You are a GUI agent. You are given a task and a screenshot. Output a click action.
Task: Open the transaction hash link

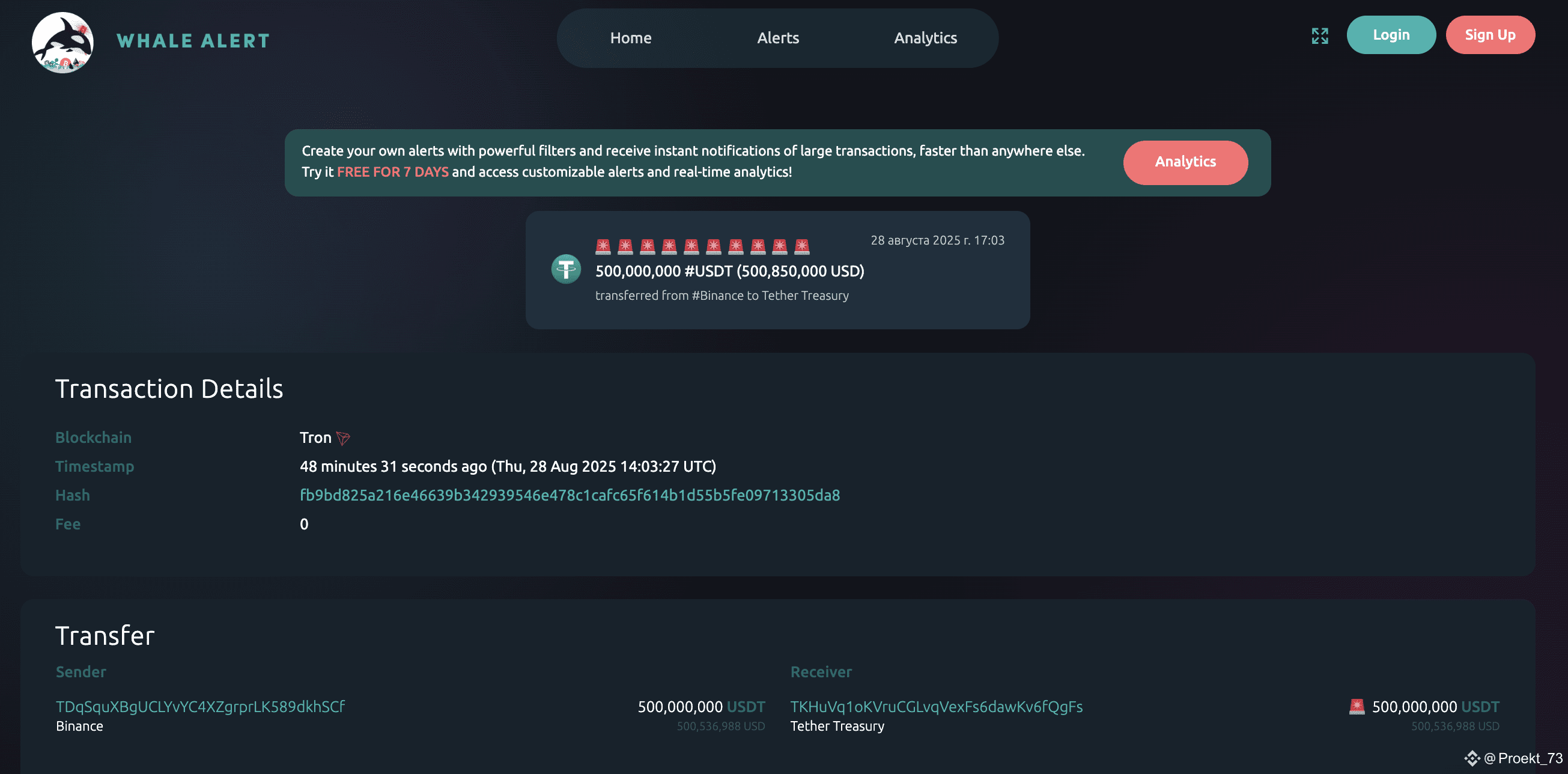570,495
